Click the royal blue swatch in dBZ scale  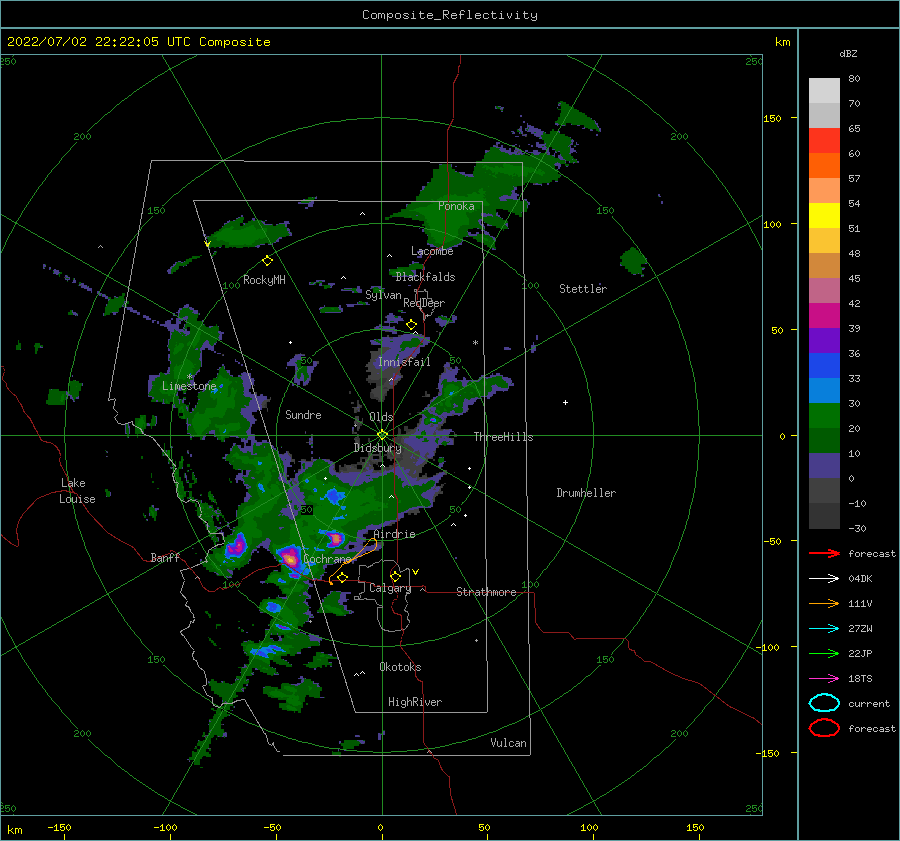[x=824, y=366]
